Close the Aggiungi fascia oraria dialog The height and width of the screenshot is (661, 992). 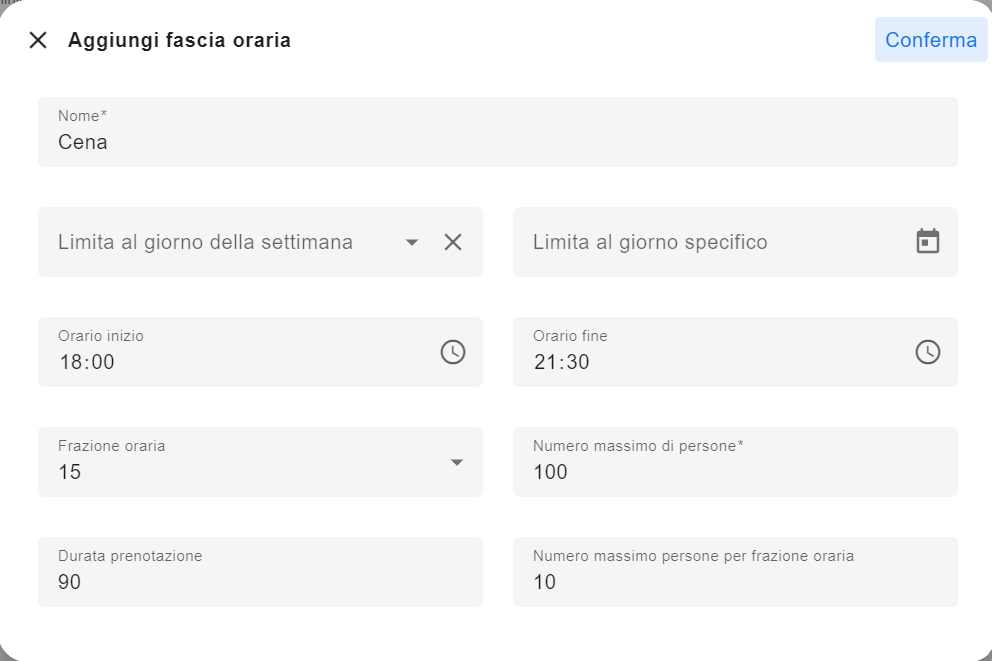[38, 40]
